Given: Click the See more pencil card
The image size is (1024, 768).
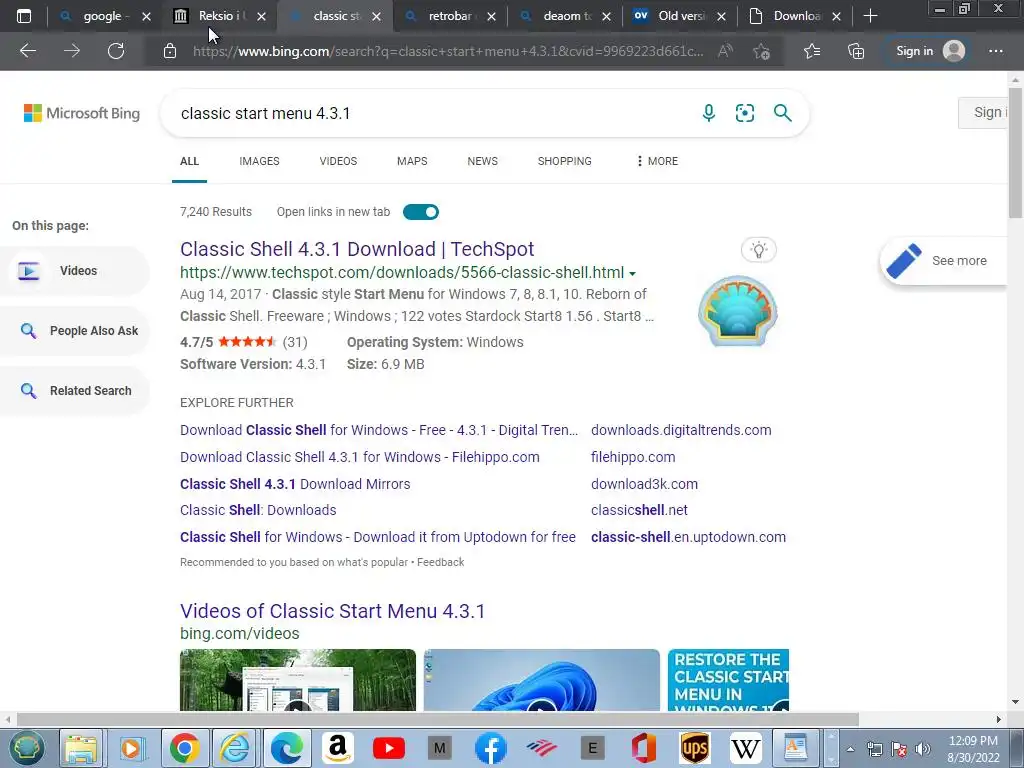Looking at the screenshot, I should click(945, 261).
